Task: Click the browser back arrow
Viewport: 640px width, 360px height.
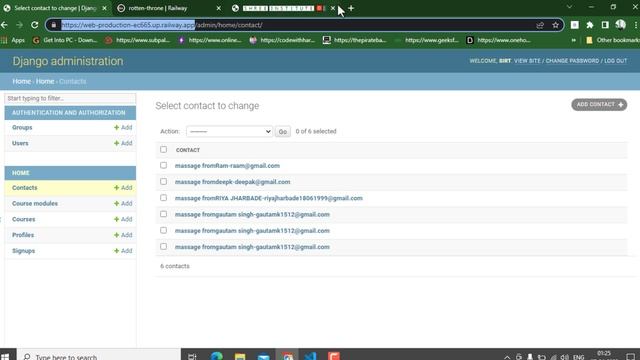Action: click(4, 25)
